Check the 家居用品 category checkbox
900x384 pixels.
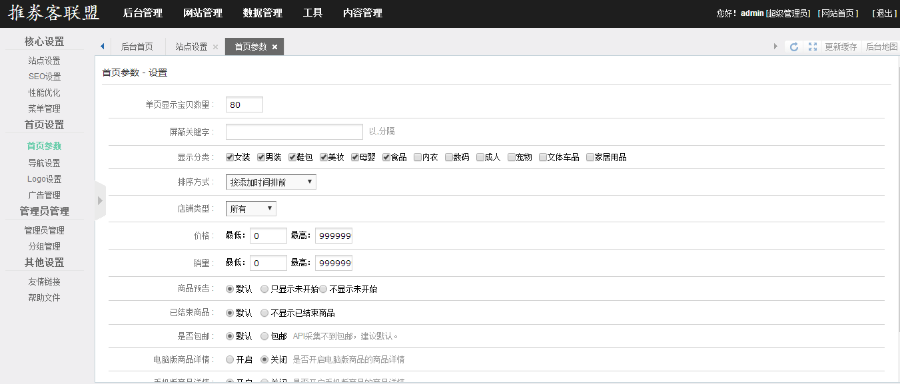point(589,157)
